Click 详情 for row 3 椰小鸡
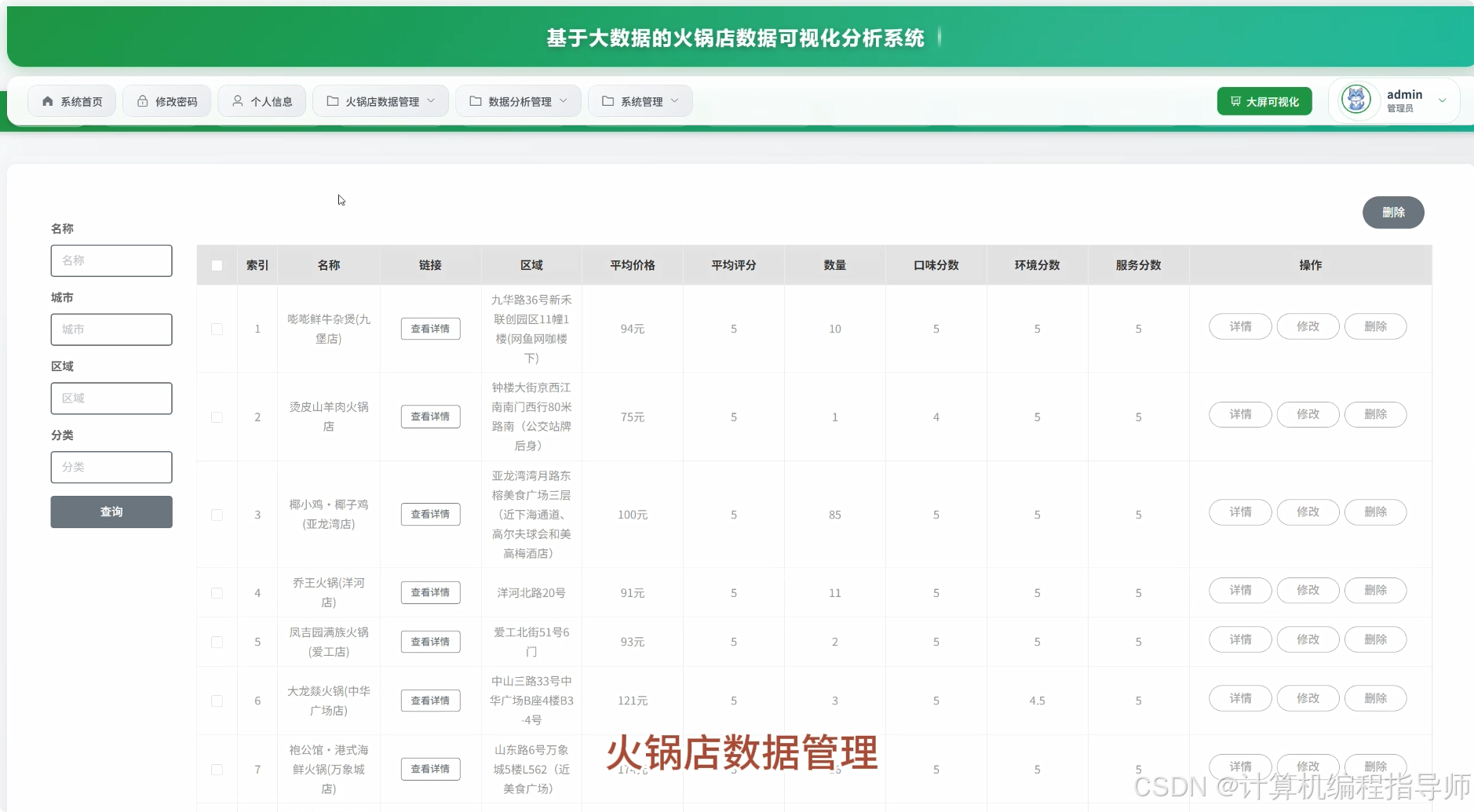1474x812 pixels. click(x=1240, y=512)
